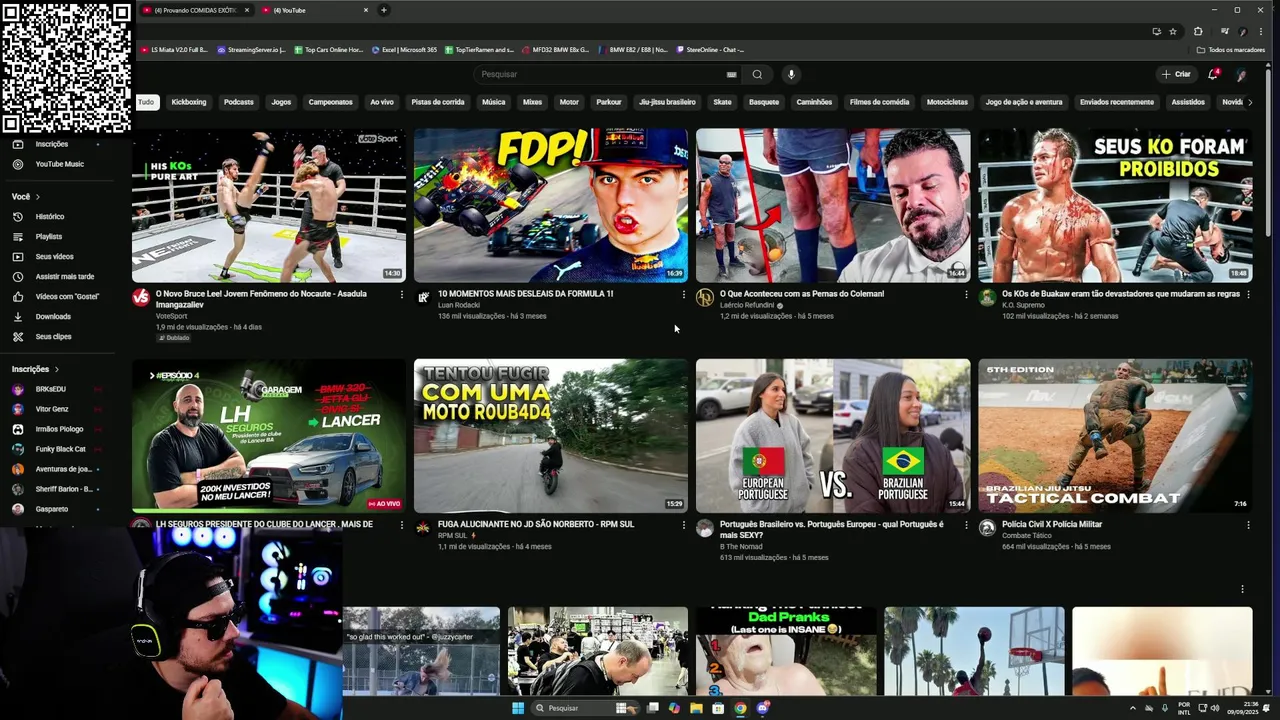The image size is (1280, 720).
Task: Open Vídeos com "Gostei" thumbs-up icon
Action: tap(17, 297)
